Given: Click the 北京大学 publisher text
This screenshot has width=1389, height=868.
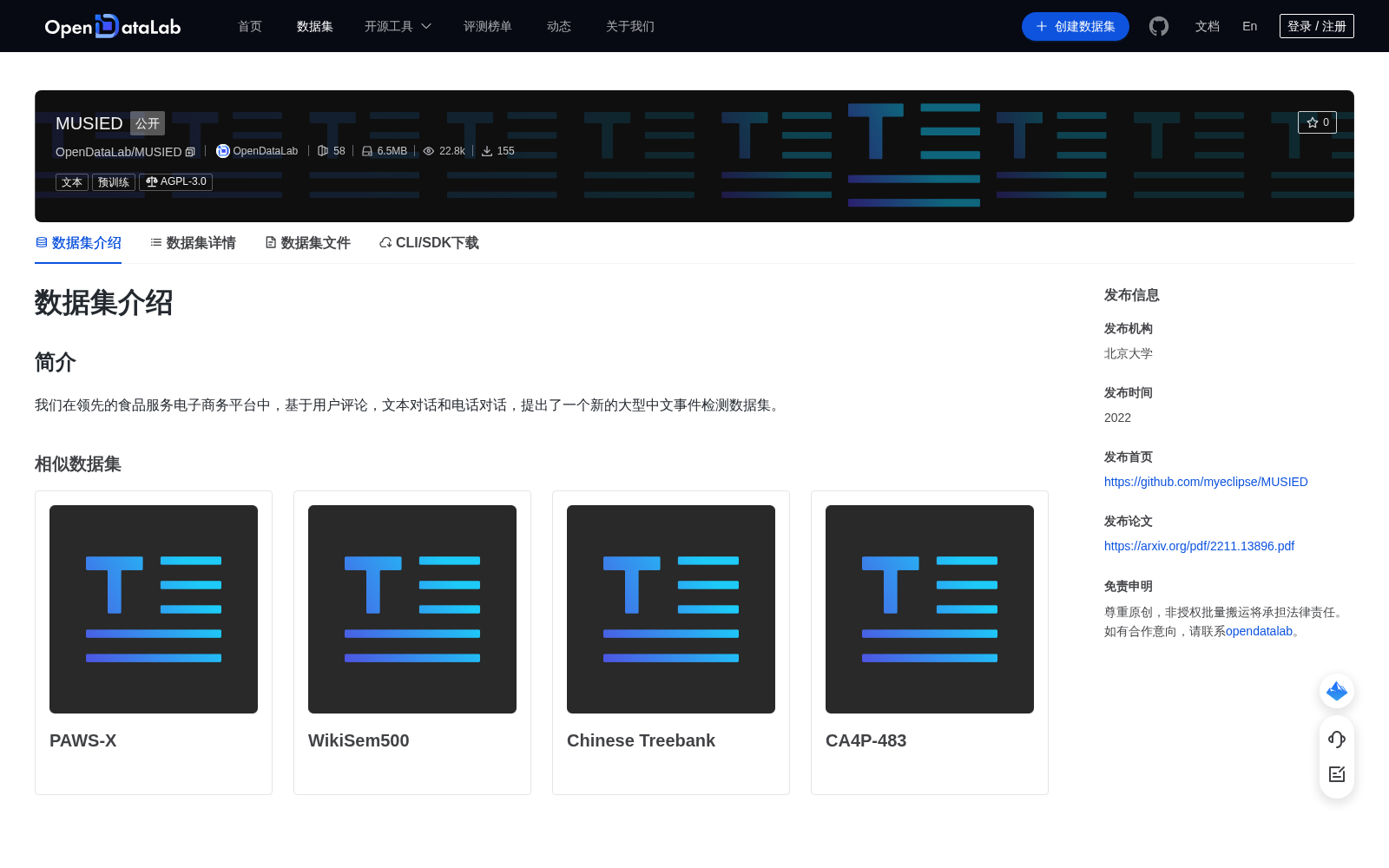Looking at the screenshot, I should pyautogui.click(x=1129, y=353).
